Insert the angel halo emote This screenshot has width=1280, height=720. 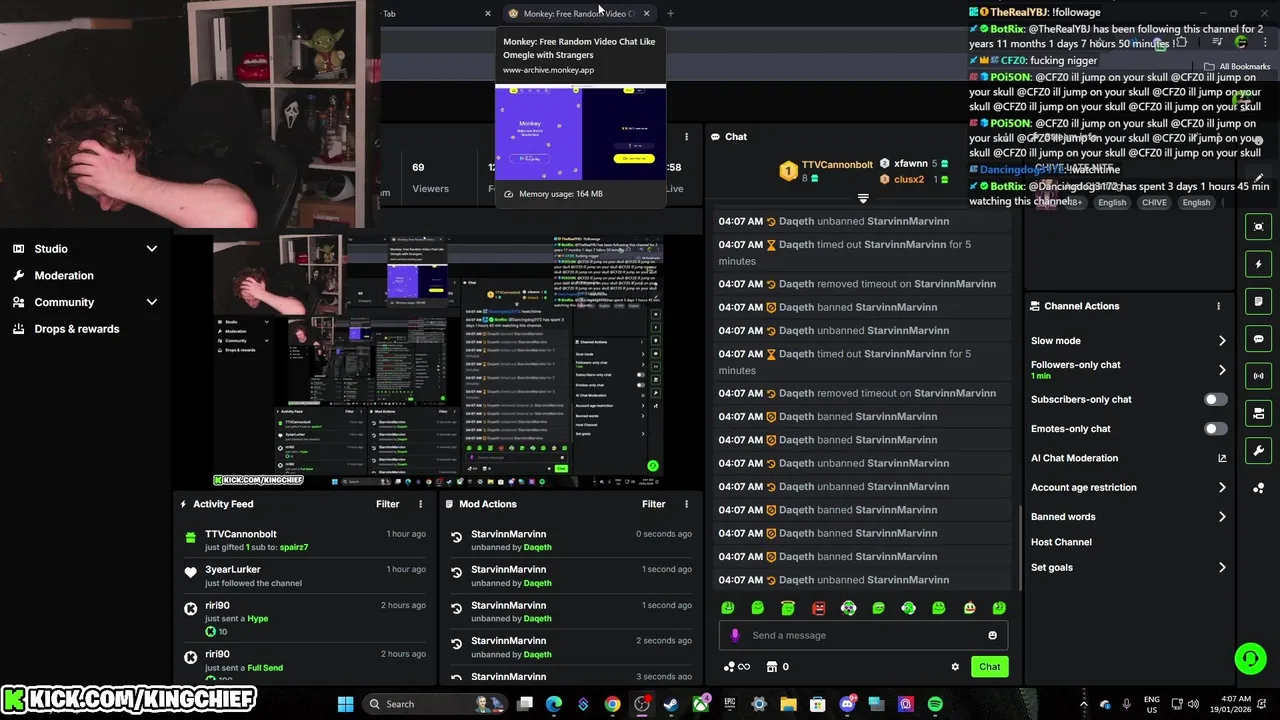(788, 608)
